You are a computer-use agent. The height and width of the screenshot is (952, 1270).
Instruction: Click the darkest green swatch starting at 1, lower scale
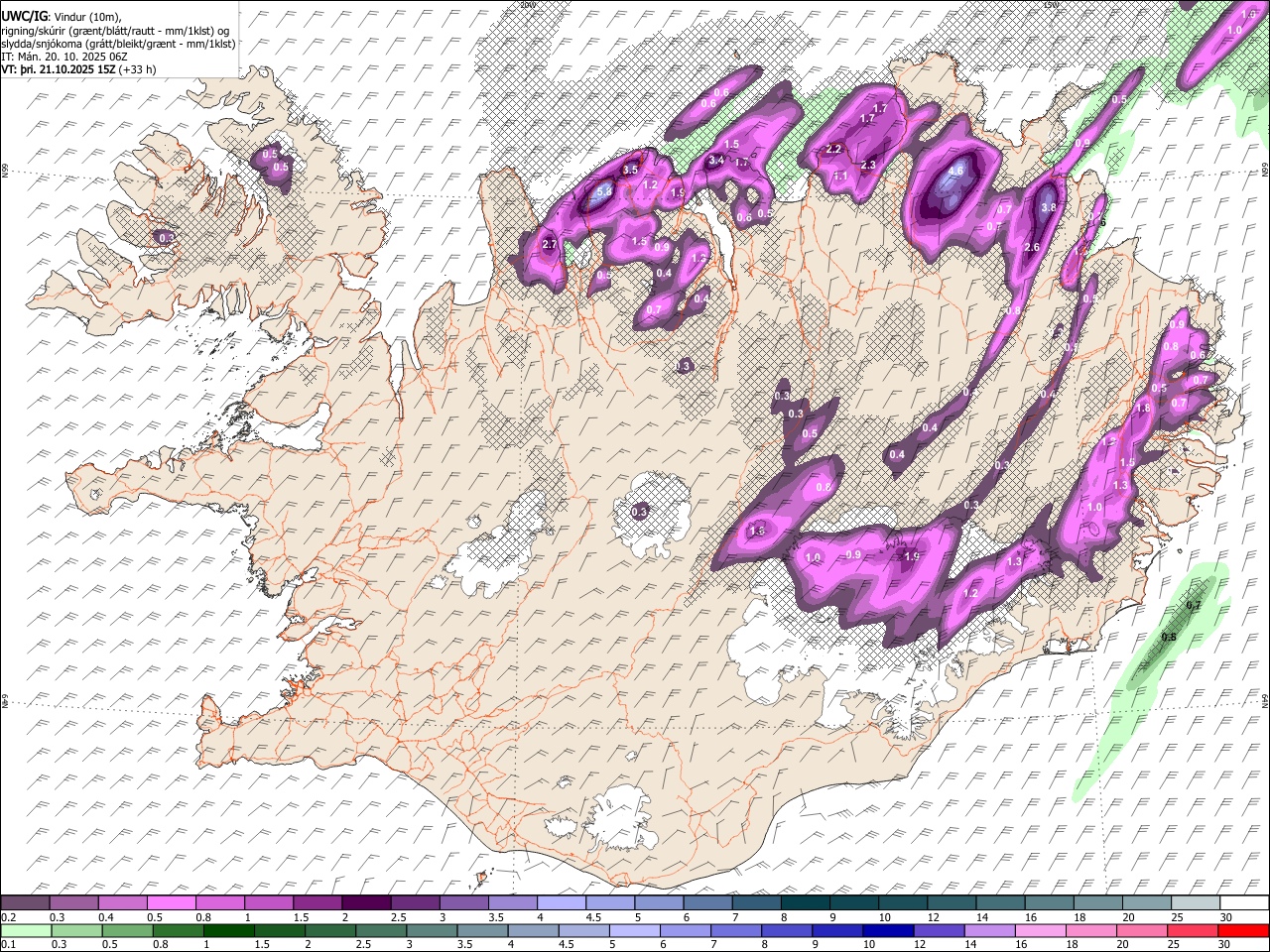pos(231,931)
